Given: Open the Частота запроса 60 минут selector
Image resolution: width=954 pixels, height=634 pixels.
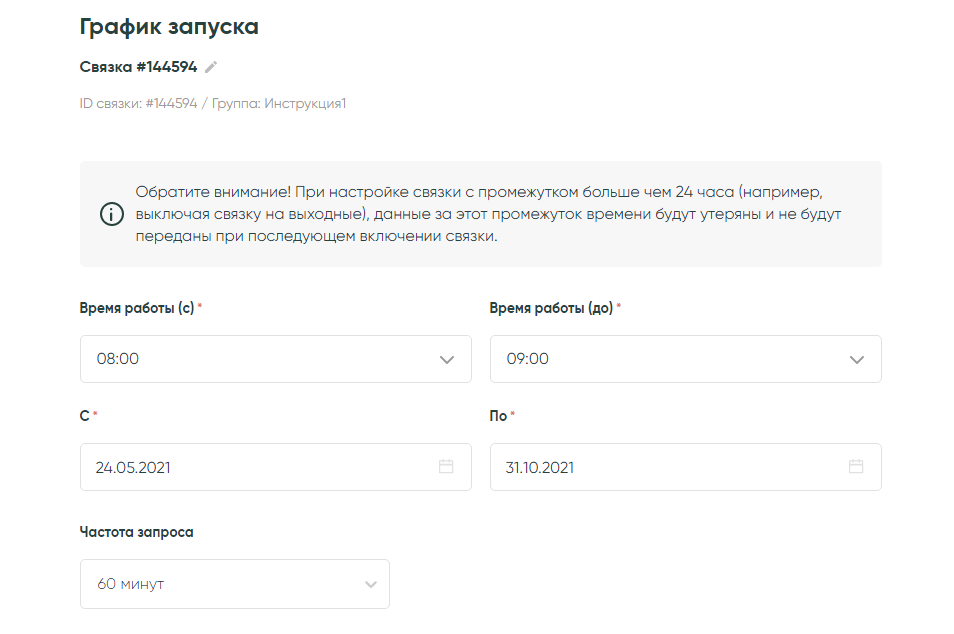Looking at the screenshot, I should [234, 584].
